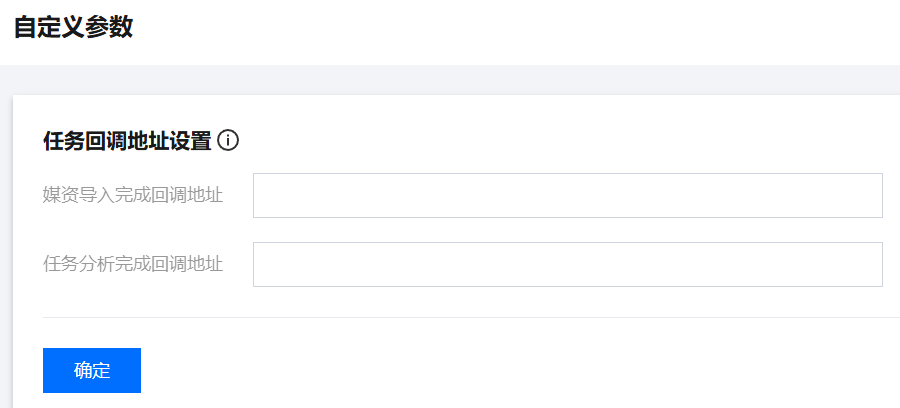900x408 pixels.
Task: Click the 自定义参数 page title
Action: point(73,27)
